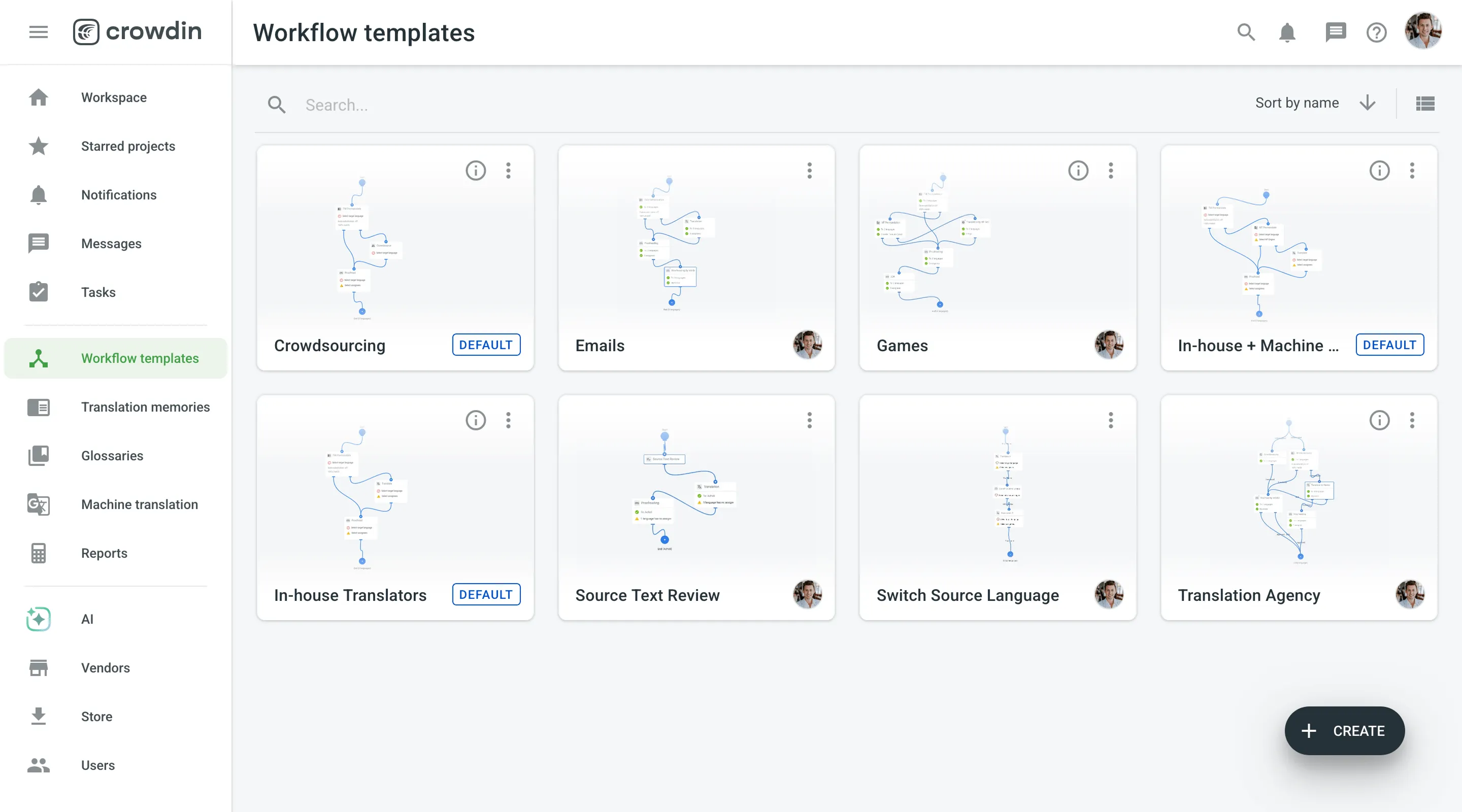Change sort direction with the arrow button
This screenshot has width=1462, height=812.
pos(1368,103)
